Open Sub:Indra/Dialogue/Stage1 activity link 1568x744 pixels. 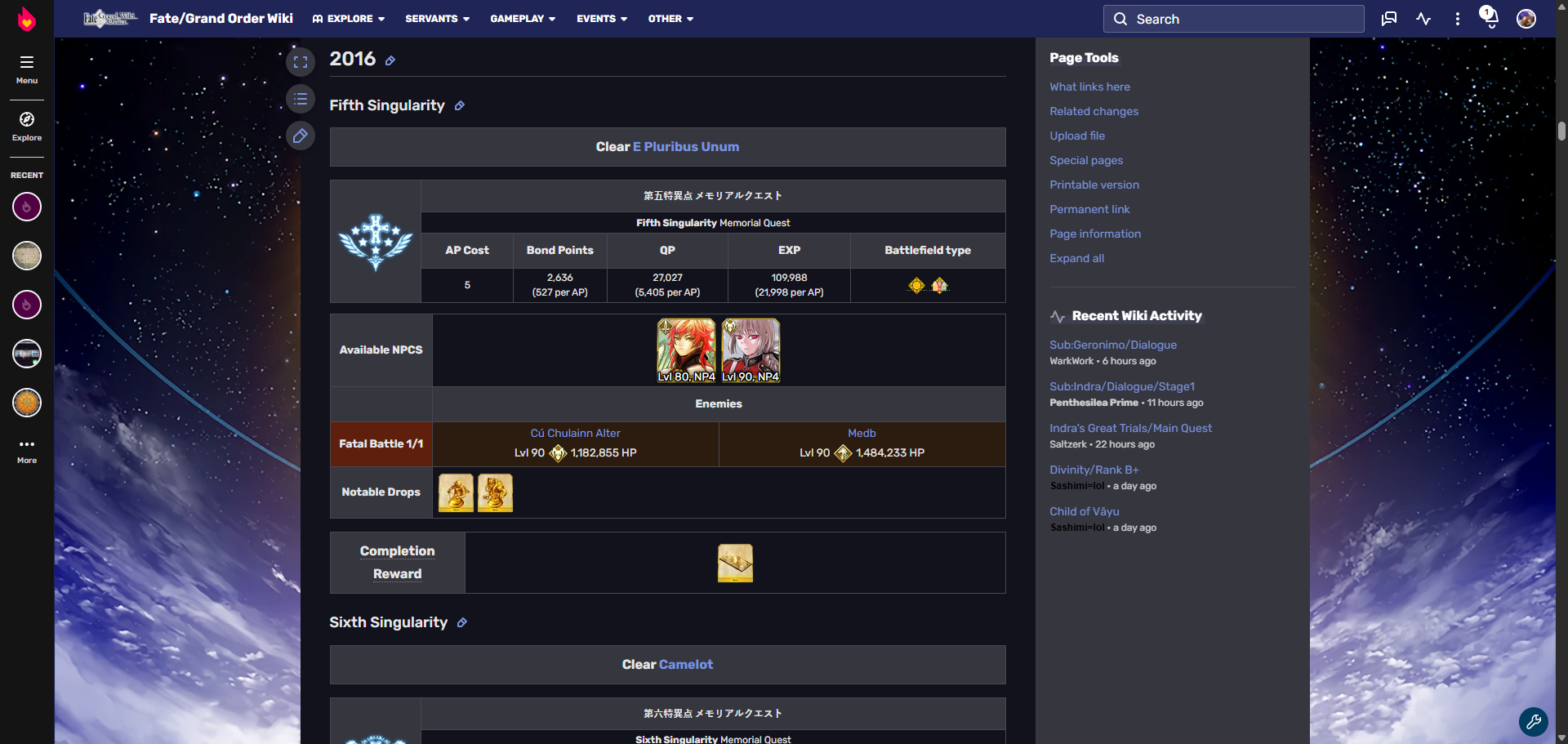point(1122,387)
